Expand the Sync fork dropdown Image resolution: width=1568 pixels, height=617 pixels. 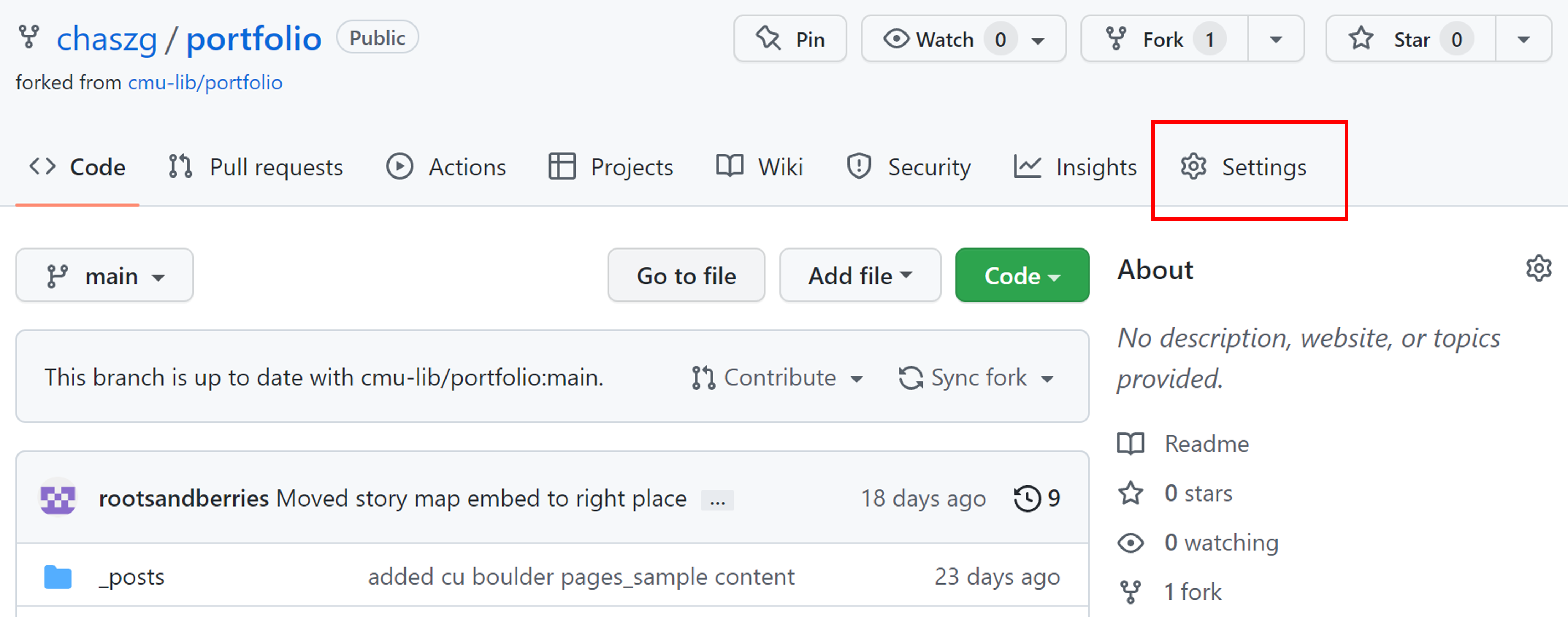(x=976, y=377)
